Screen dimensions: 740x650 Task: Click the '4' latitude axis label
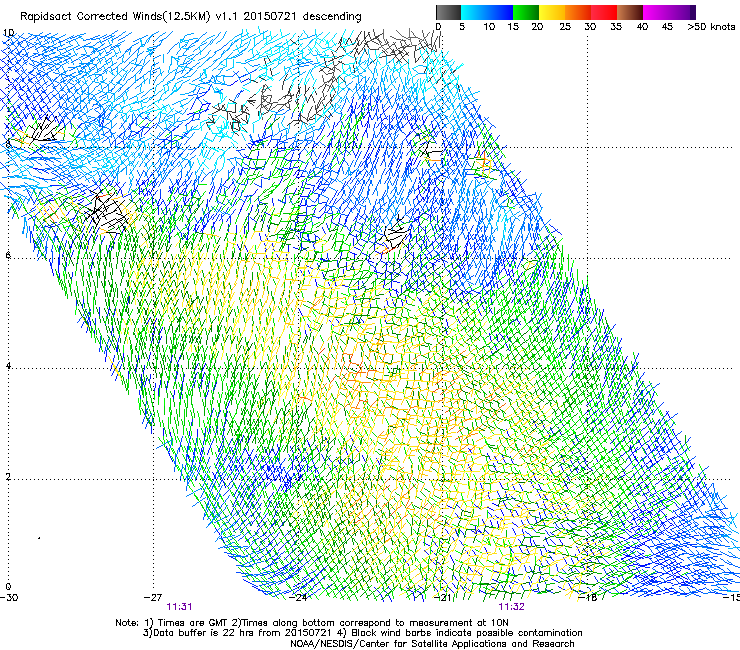click(8, 366)
